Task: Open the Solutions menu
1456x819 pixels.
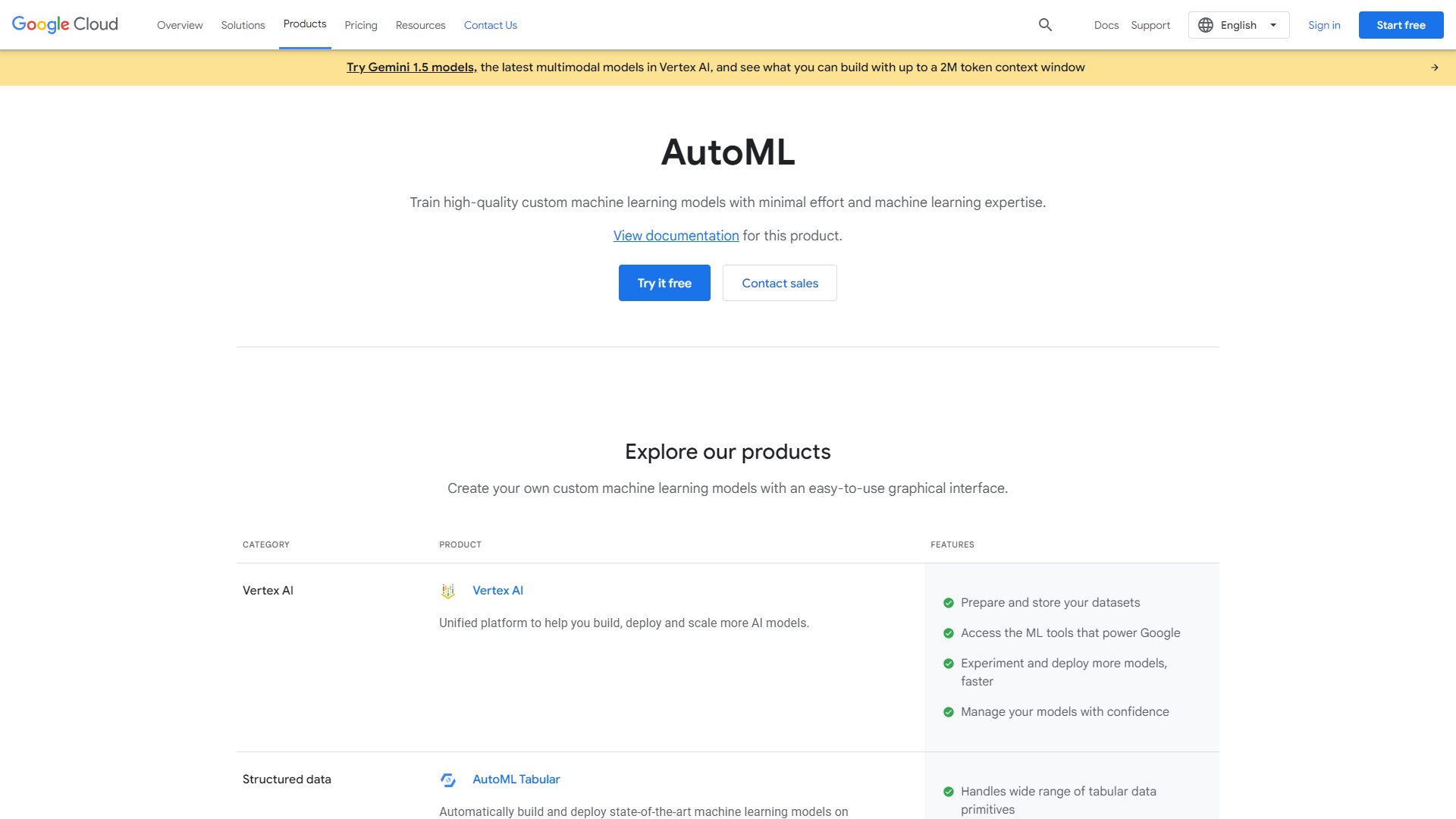Action: [243, 25]
